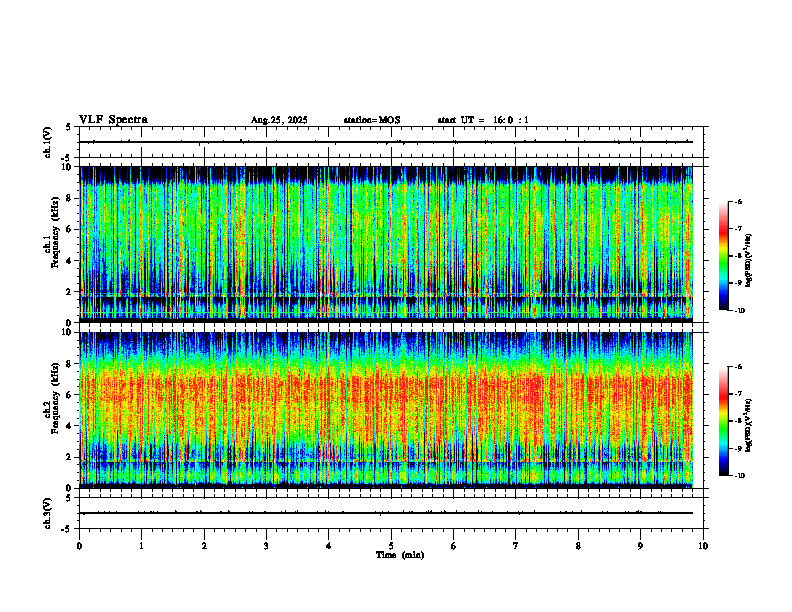This screenshot has height=612, width=792.
Task: Click the 'ch.1(V)' axis label at top
Action: (x=48, y=142)
